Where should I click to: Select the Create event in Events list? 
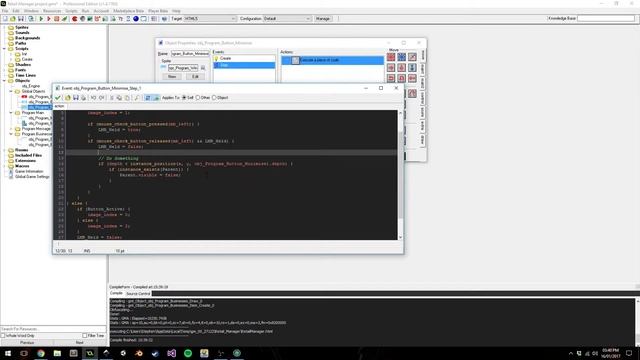pyautogui.click(x=244, y=58)
